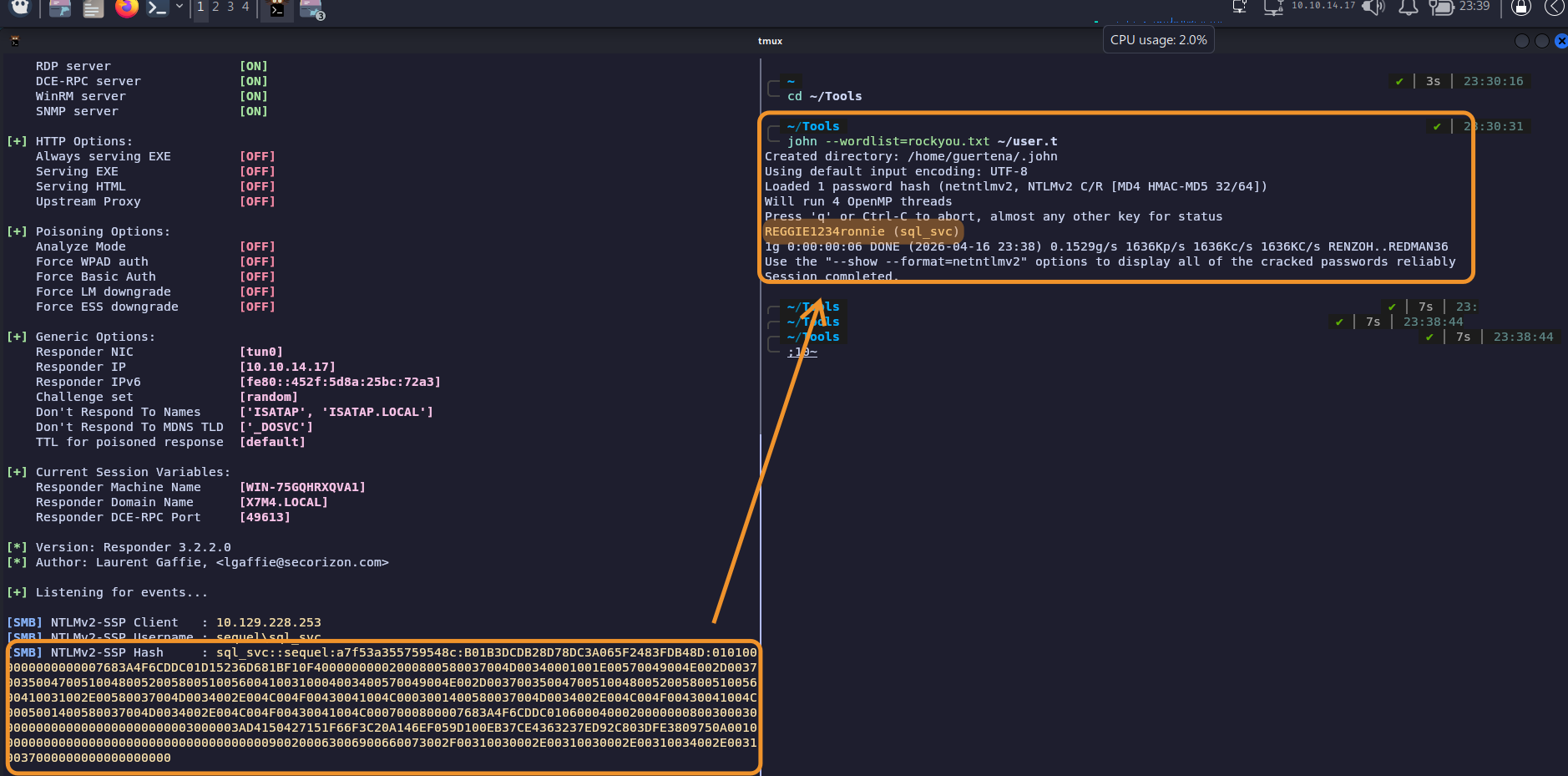Switch to workspace 3
The width and height of the screenshot is (1568, 776).
coord(230,7)
